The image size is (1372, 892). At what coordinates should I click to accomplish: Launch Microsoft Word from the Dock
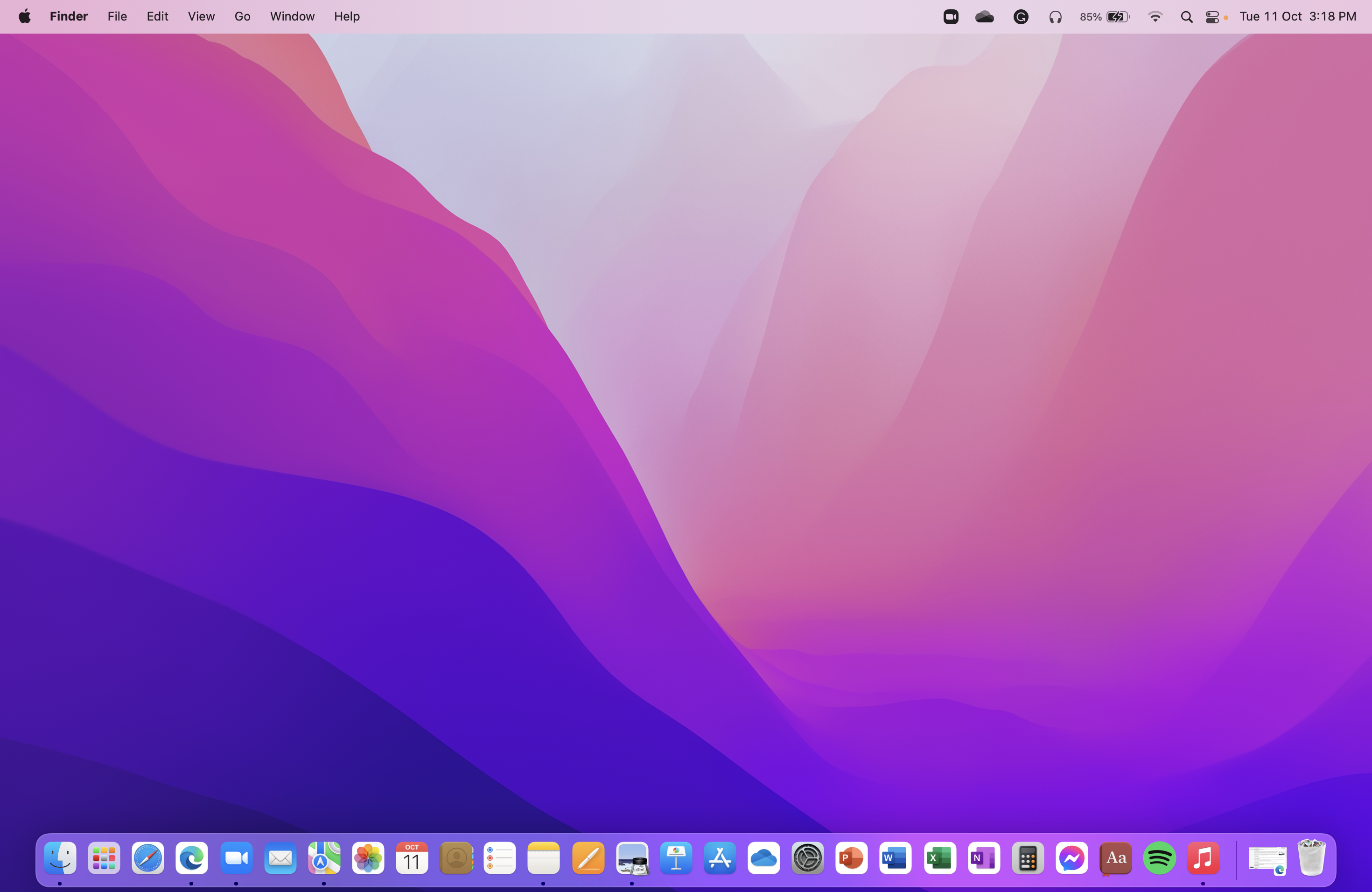tap(895, 858)
